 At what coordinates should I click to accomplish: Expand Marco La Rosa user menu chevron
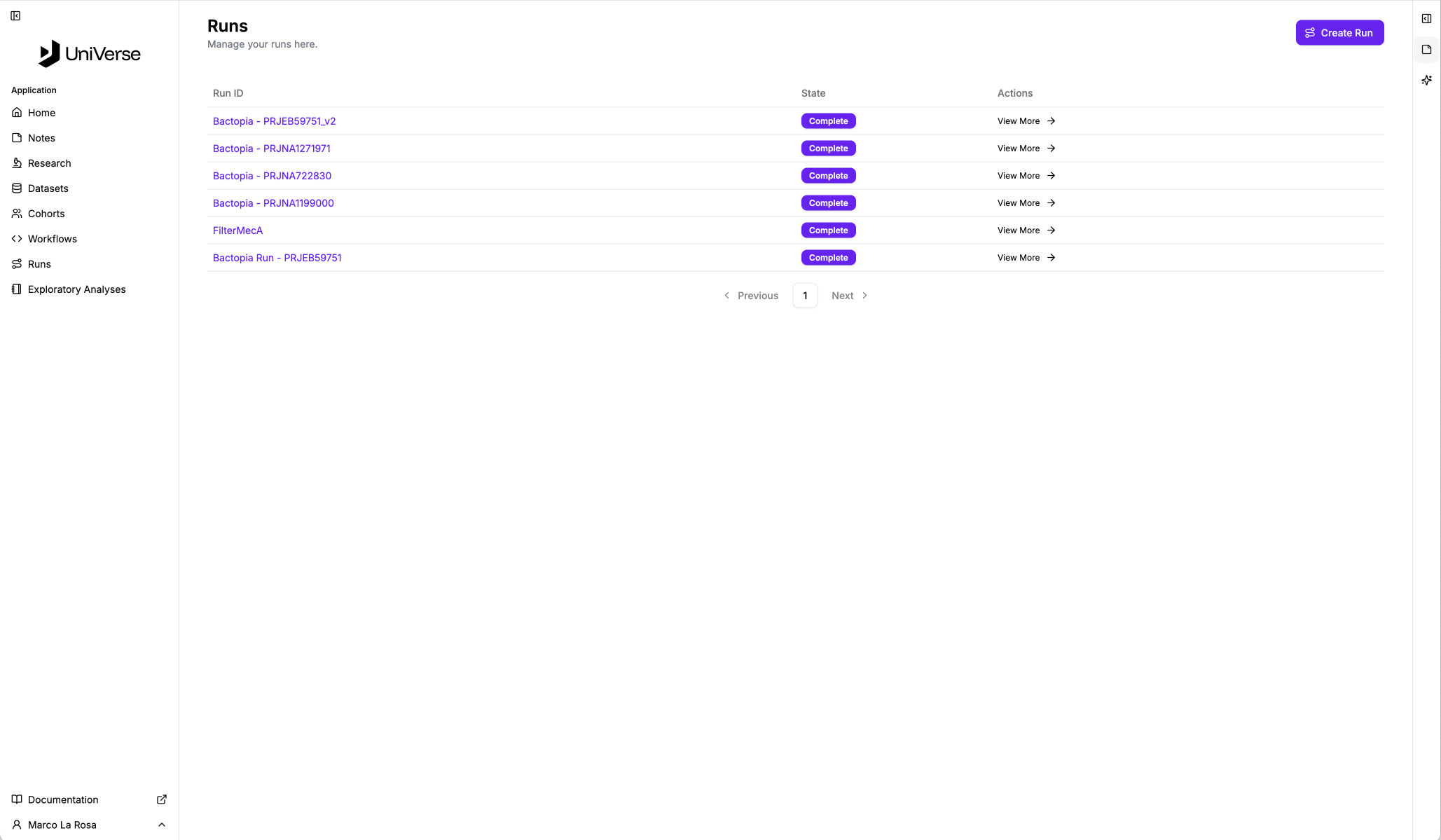(162, 825)
